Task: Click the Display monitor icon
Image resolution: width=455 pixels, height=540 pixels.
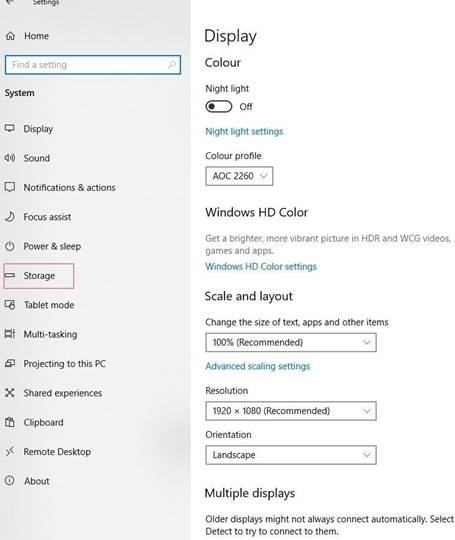Action: 10,128
